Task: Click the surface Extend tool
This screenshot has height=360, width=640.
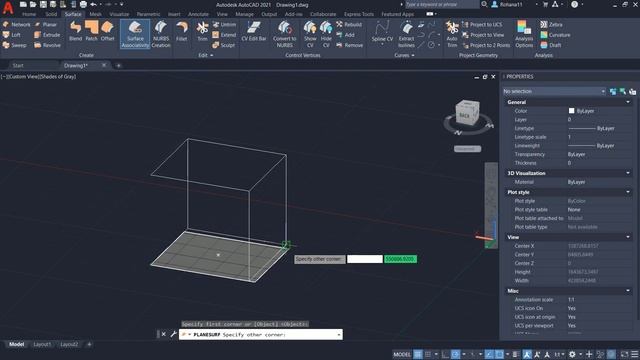Action: point(224,35)
